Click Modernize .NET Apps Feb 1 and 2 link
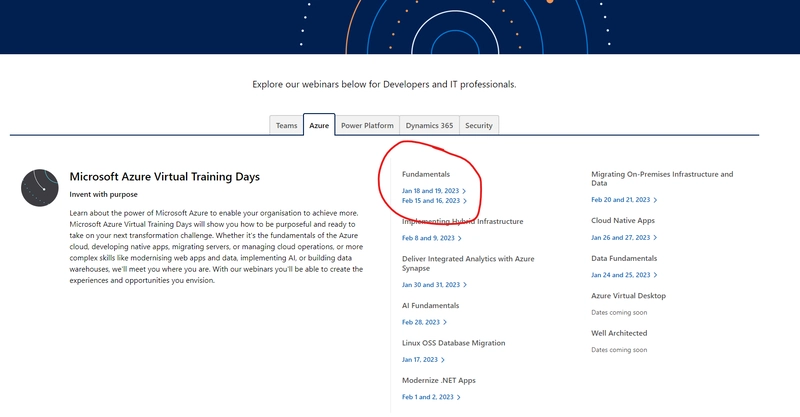This screenshot has height=417, width=800. pyautogui.click(x=428, y=397)
